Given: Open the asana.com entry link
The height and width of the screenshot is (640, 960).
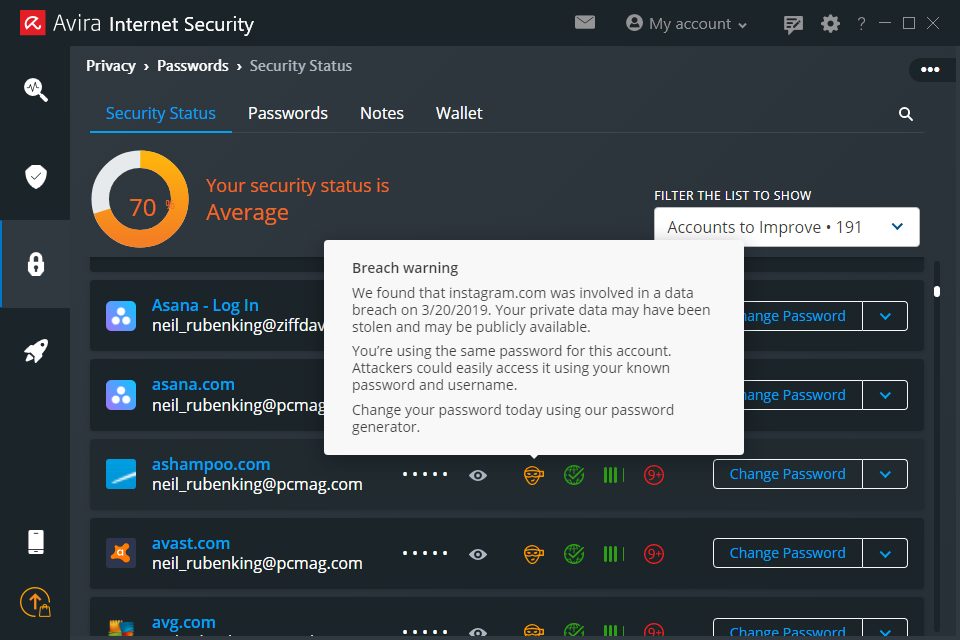Looking at the screenshot, I should [x=193, y=385].
